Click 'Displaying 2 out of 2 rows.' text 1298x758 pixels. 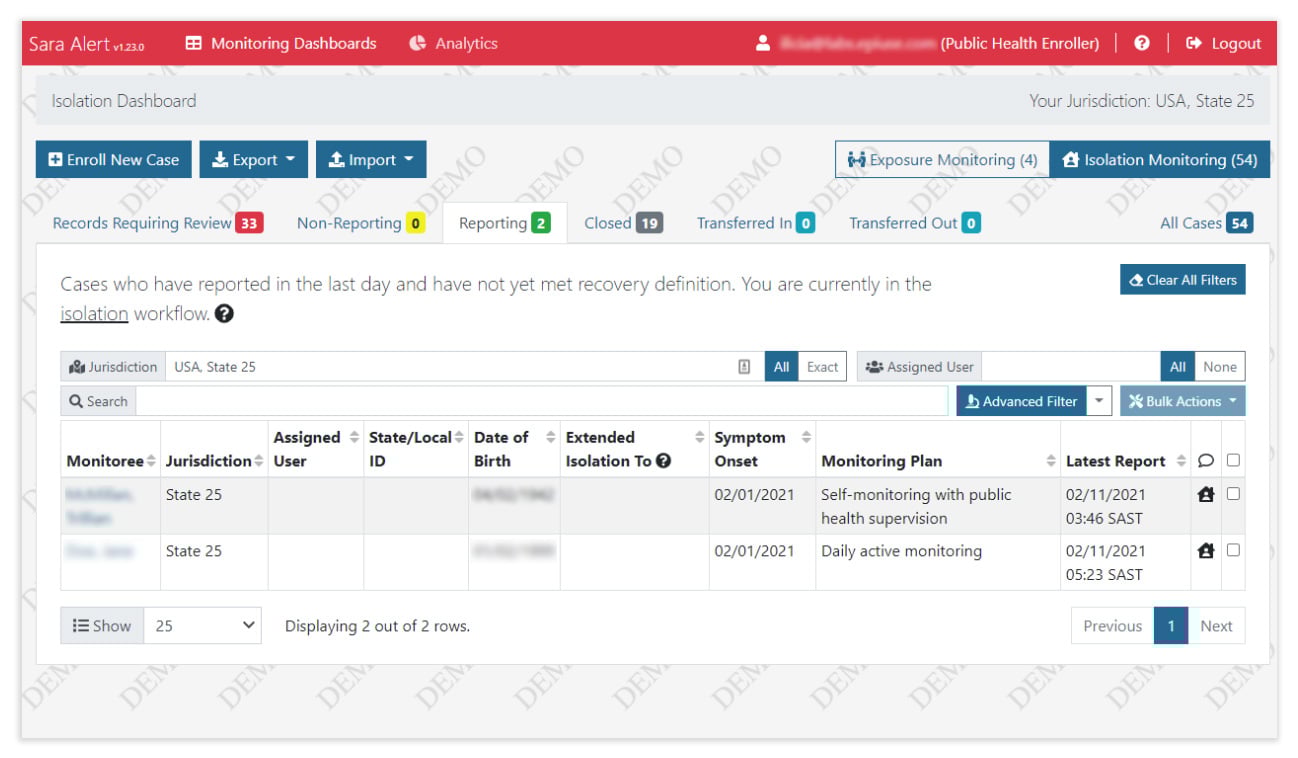[x=377, y=626]
